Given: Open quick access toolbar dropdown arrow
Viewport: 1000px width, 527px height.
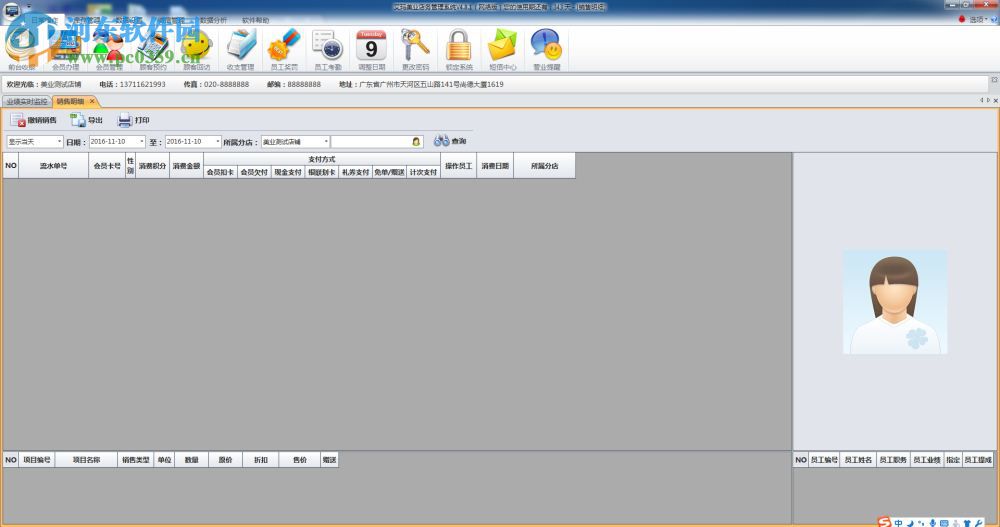Looking at the screenshot, I should click(28, 7).
